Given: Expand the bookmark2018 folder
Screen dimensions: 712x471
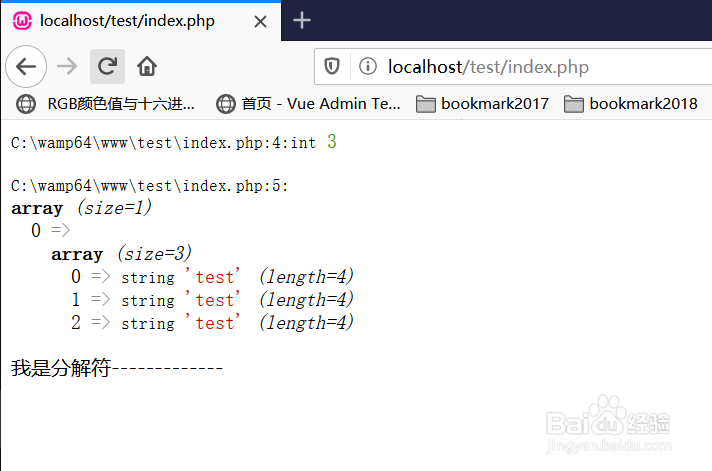Looking at the screenshot, I should click(x=631, y=103).
